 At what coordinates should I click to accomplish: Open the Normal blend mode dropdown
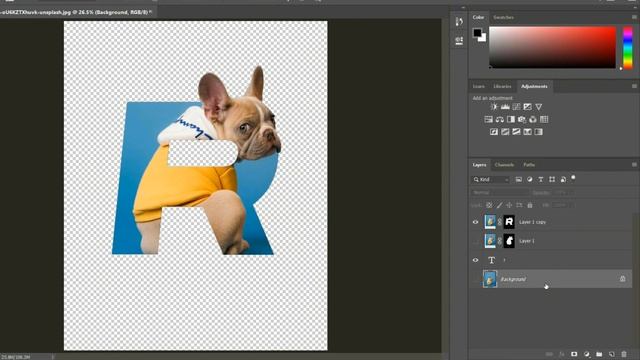[500, 193]
